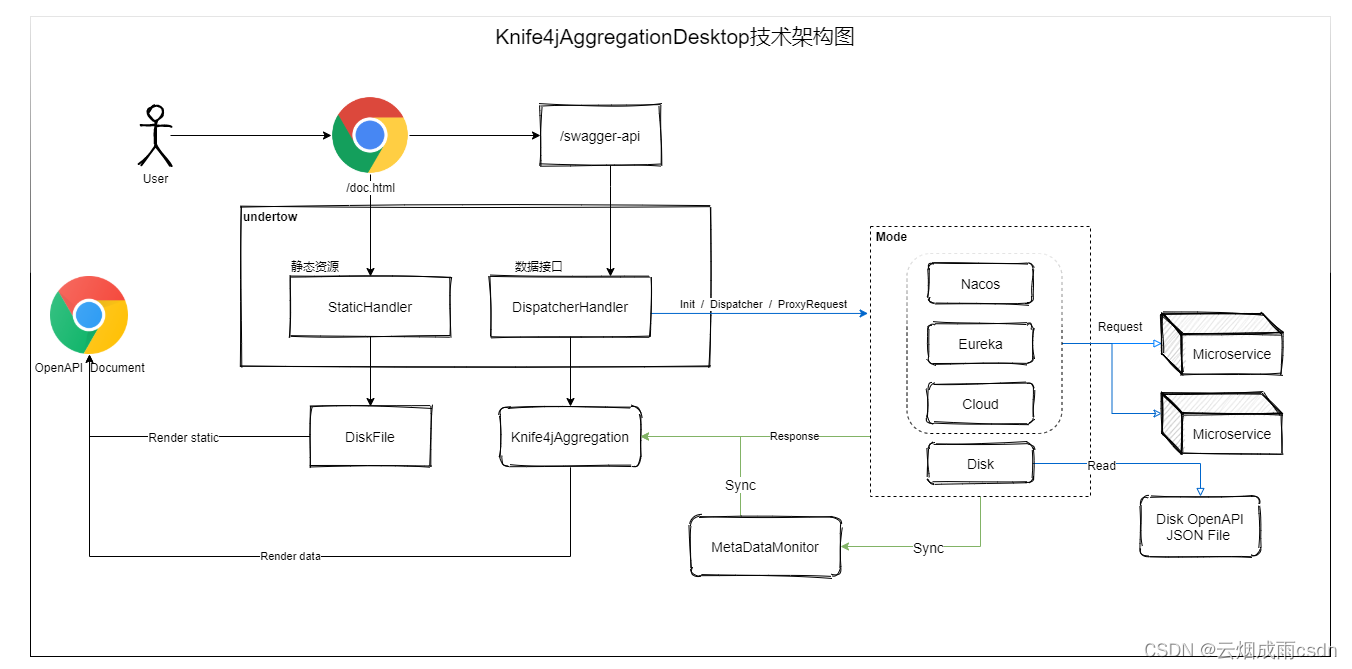Click the green Response arrow label
This screenshot has height=669, width=1352.
click(x=793, y=436)
